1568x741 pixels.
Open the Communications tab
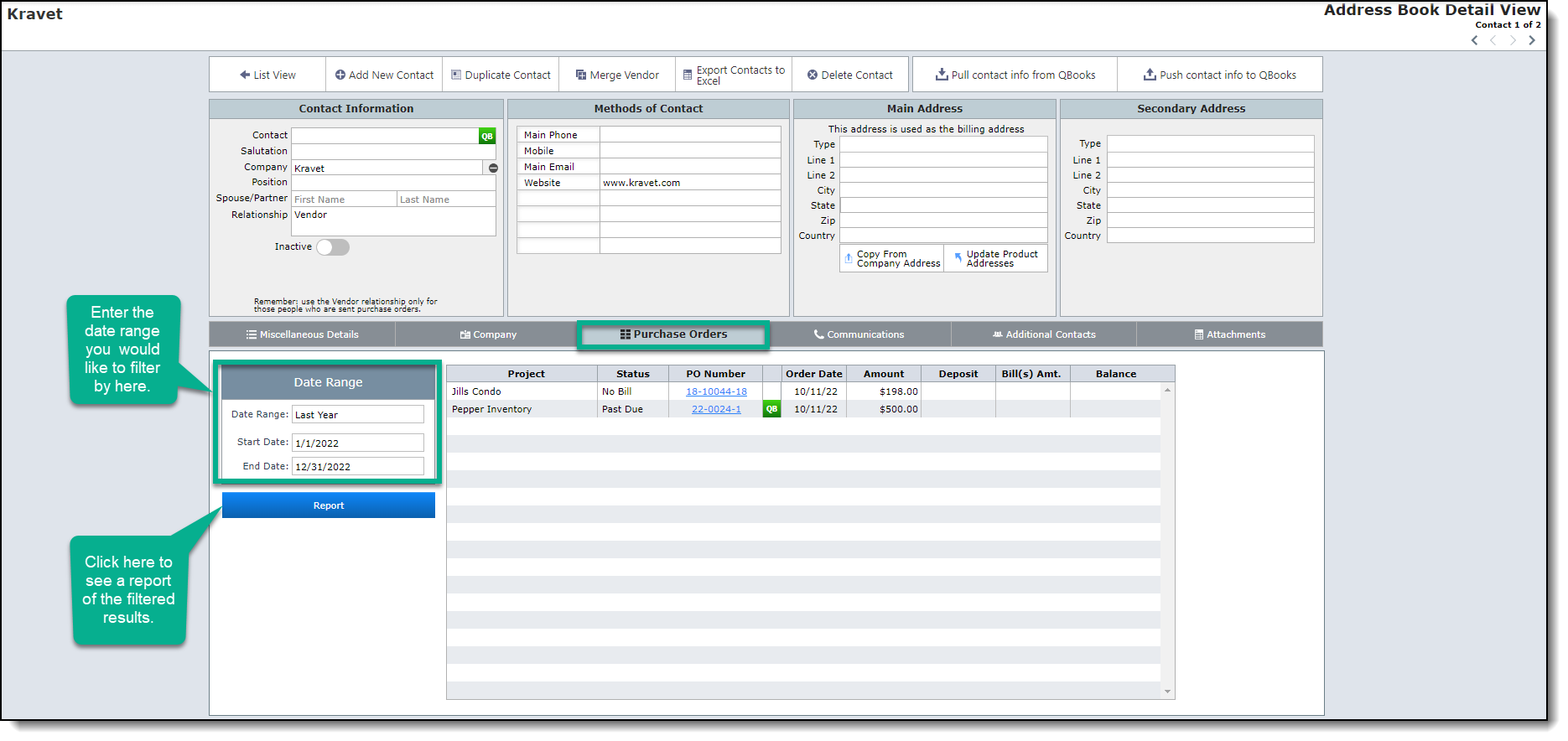[859, 334]
